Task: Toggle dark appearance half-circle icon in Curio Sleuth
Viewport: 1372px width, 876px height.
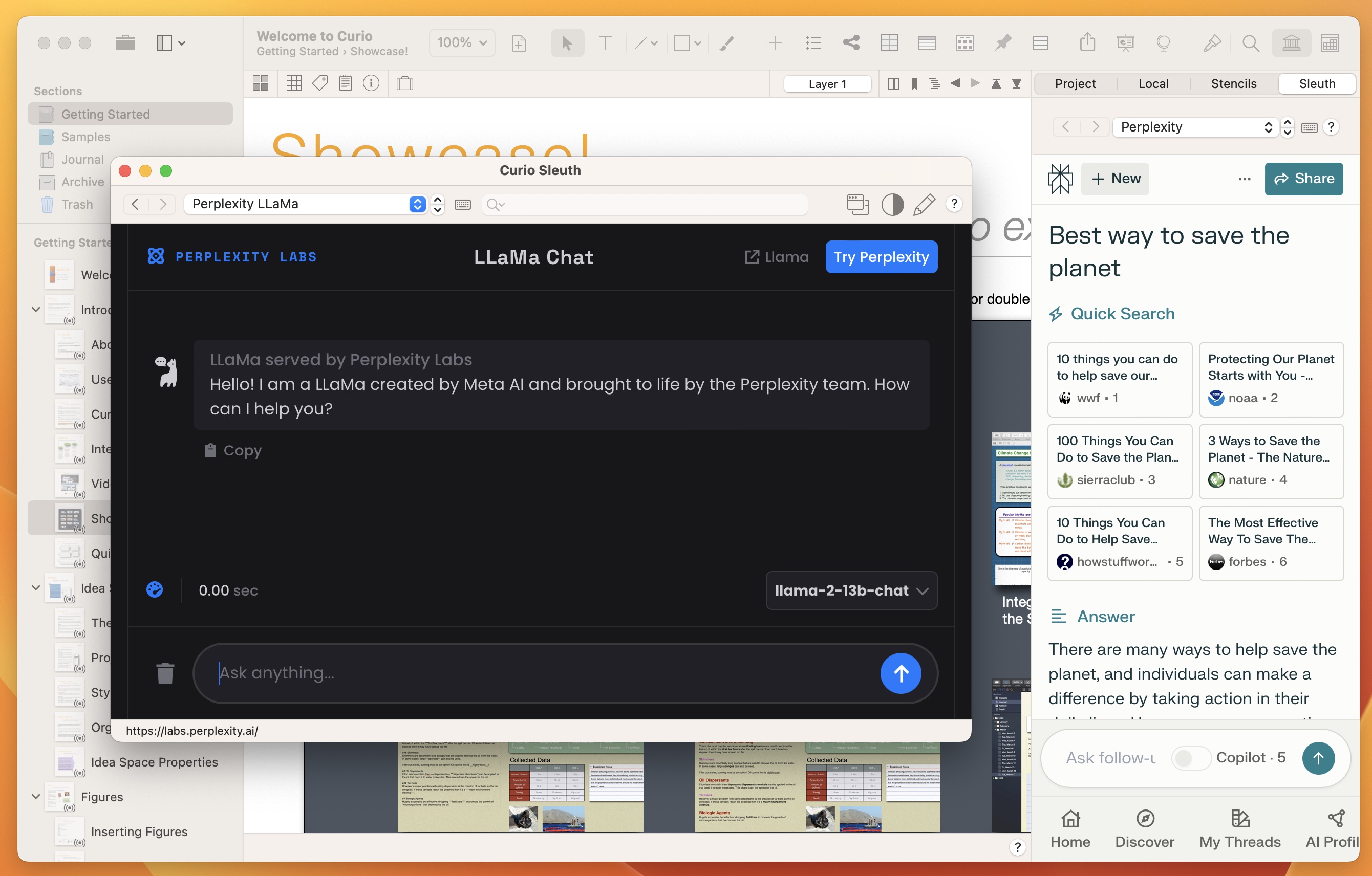Action: [x=892, y=204]
